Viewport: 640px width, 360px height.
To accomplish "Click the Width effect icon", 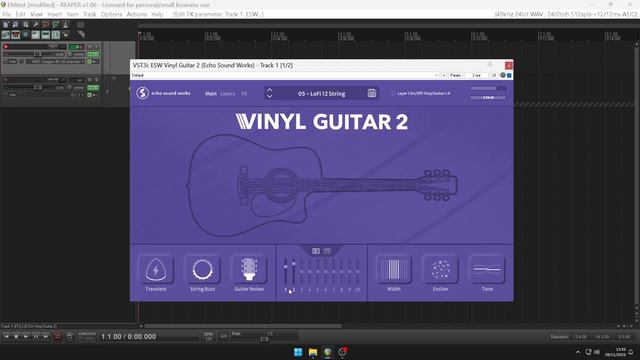I will point(394,269).
